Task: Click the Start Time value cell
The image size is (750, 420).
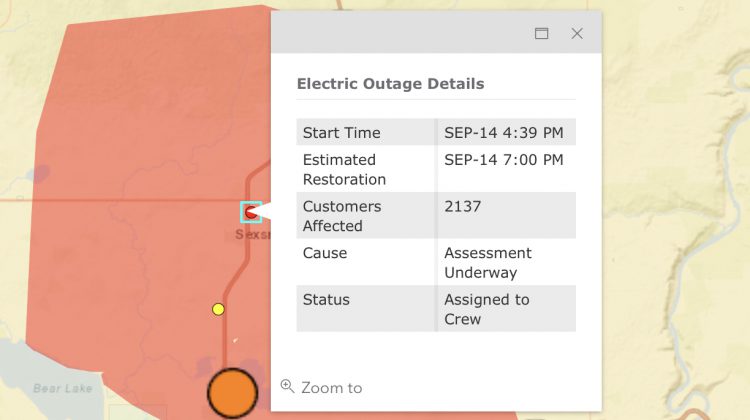Action: tap(504, 133)
